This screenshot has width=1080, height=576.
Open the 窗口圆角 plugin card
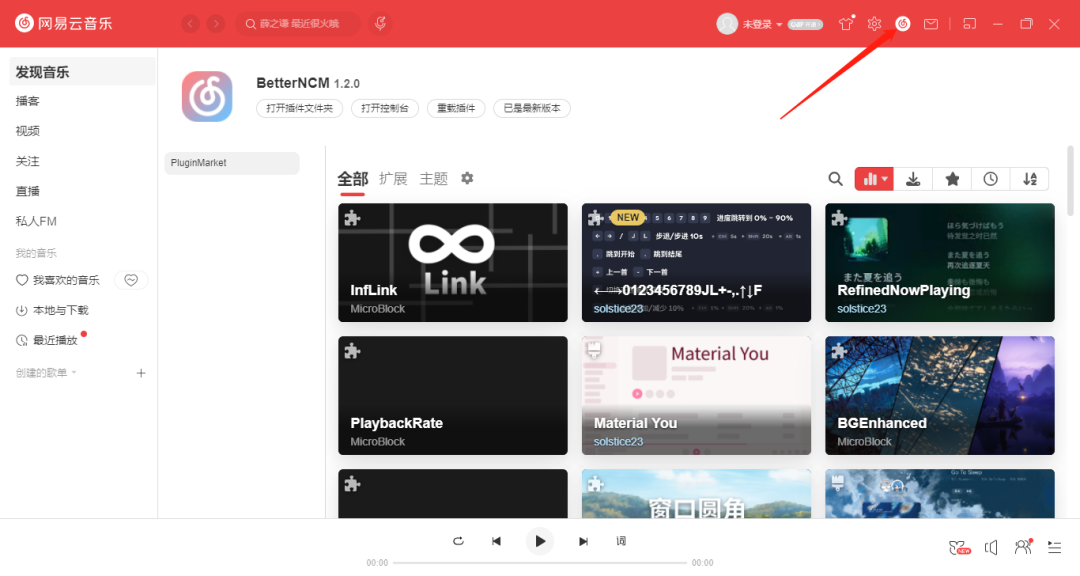tap(696, 494)
